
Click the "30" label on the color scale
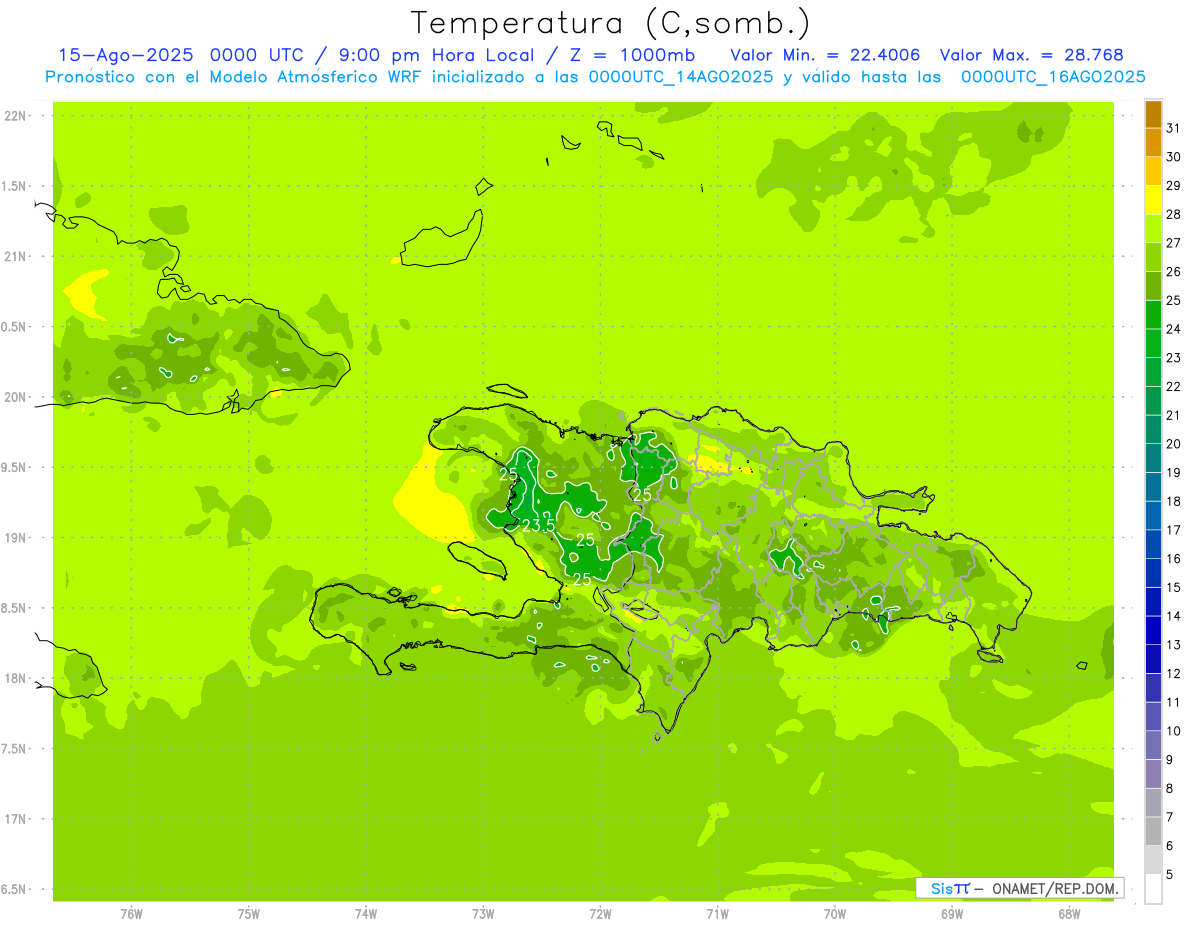click(x=1174, y=157)
